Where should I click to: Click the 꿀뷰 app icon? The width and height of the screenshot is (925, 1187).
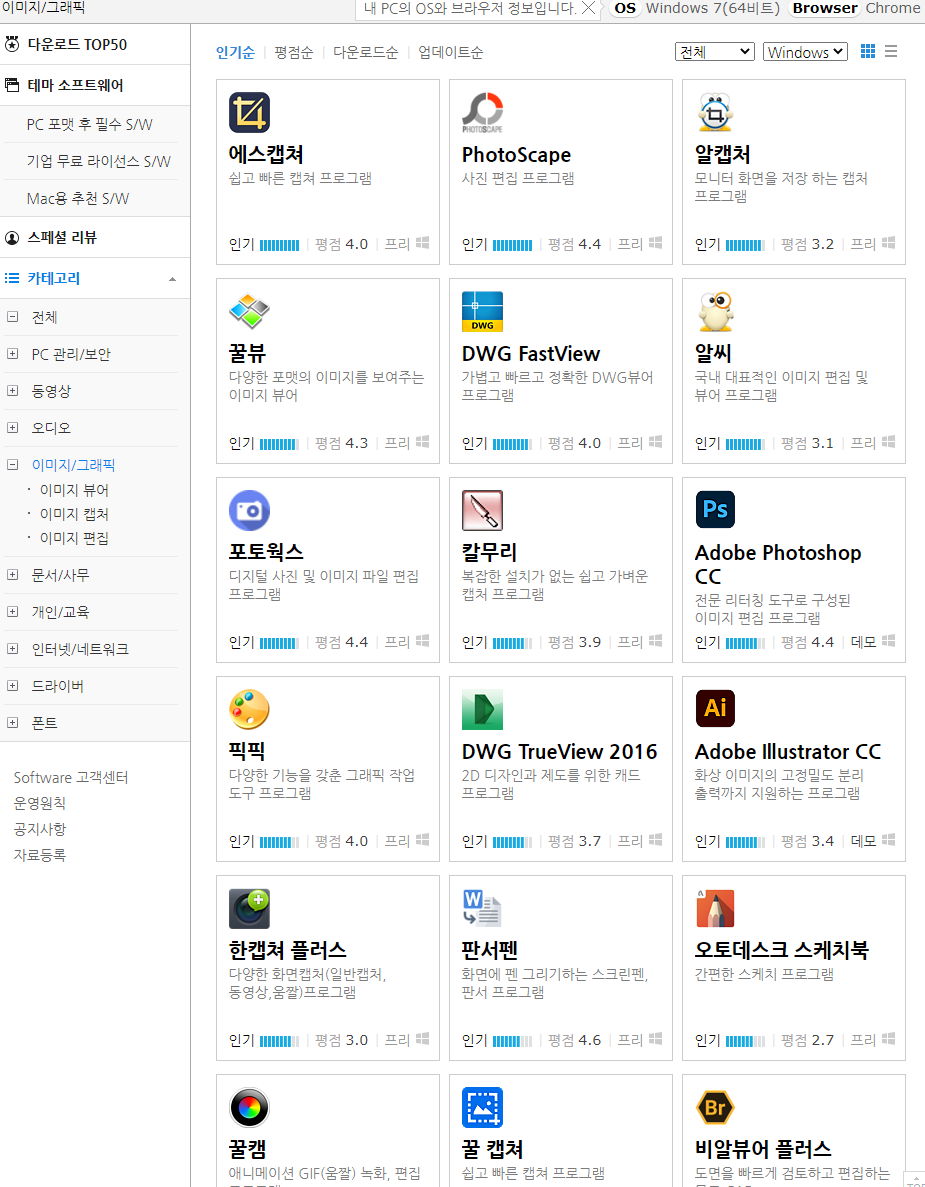point(249,311)
